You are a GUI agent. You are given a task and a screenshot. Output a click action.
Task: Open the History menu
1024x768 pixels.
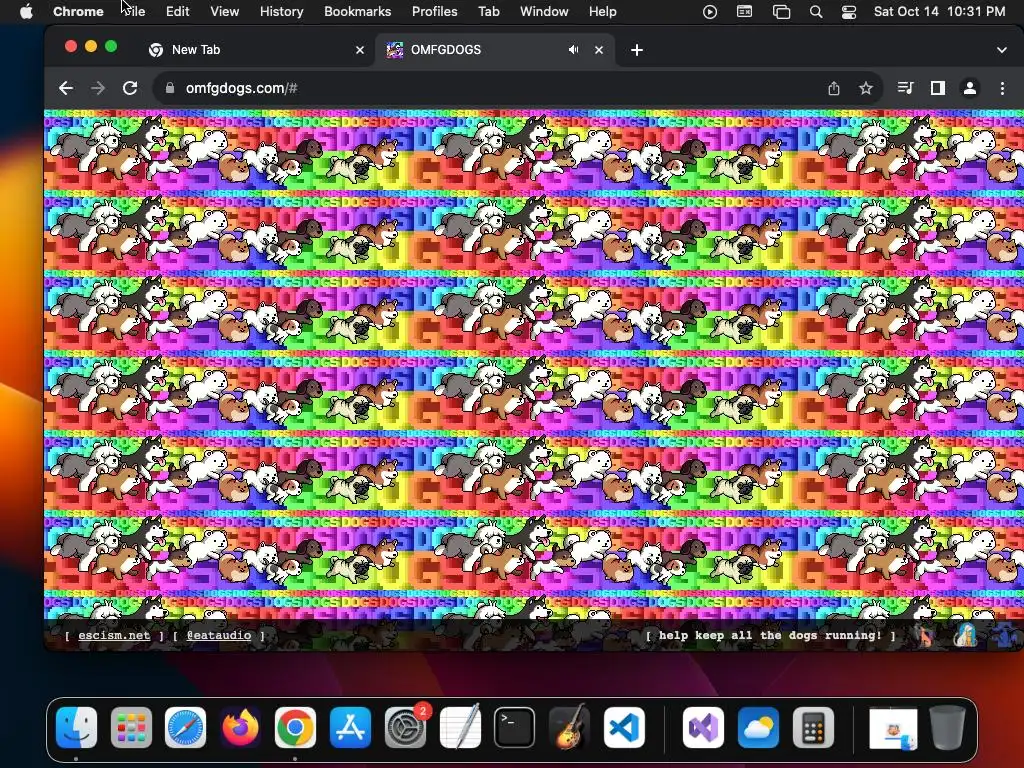tap(281, 11)
